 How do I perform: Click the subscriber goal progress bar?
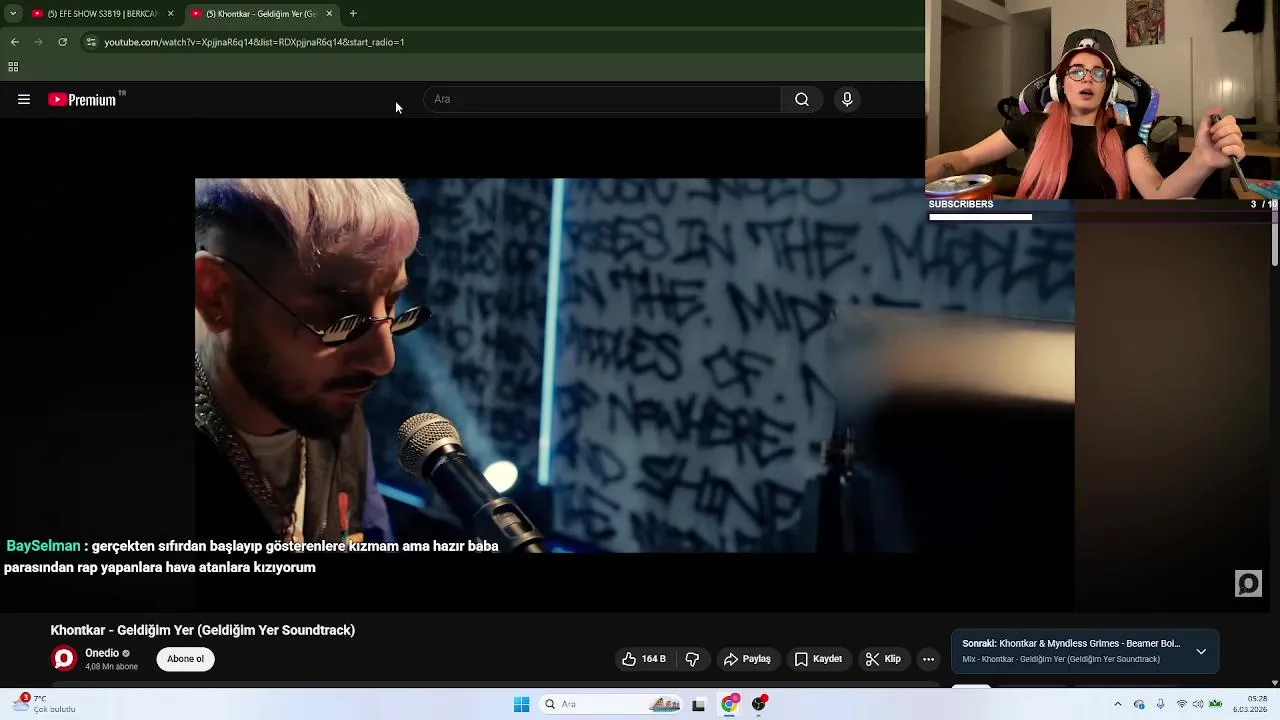pos(1102,216)
